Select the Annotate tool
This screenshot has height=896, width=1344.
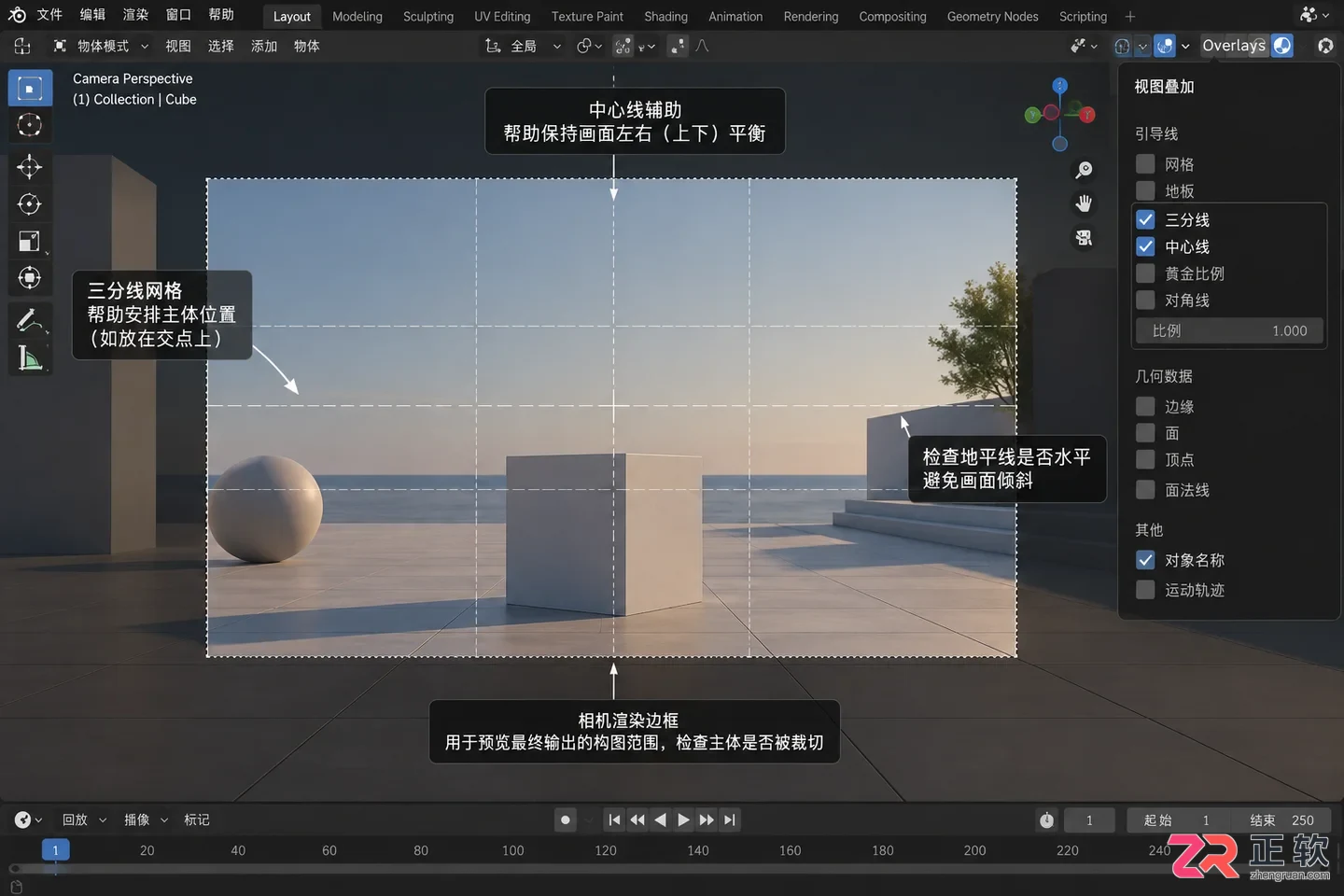[30, 321]
